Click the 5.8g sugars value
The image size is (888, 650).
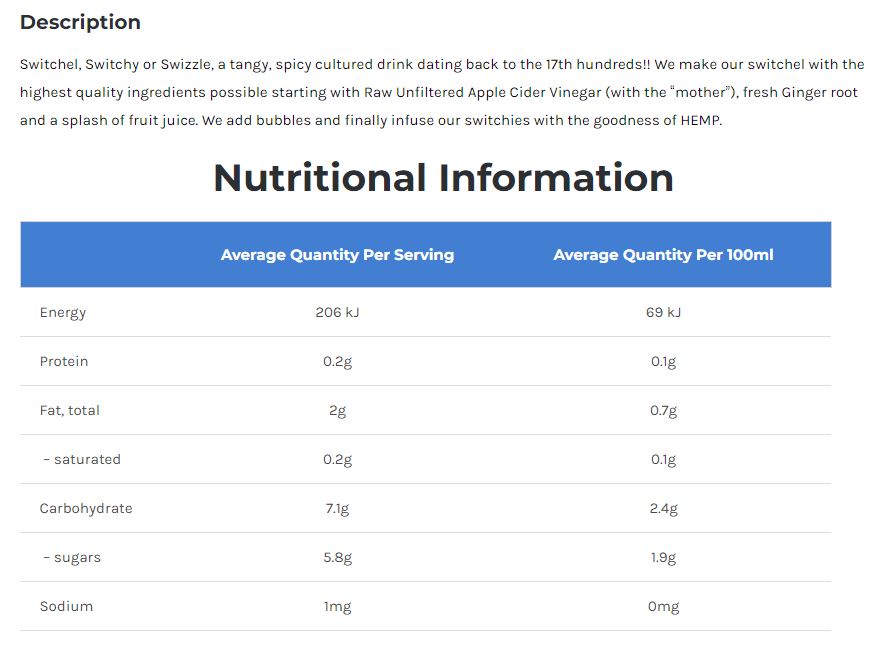point(337,558)
